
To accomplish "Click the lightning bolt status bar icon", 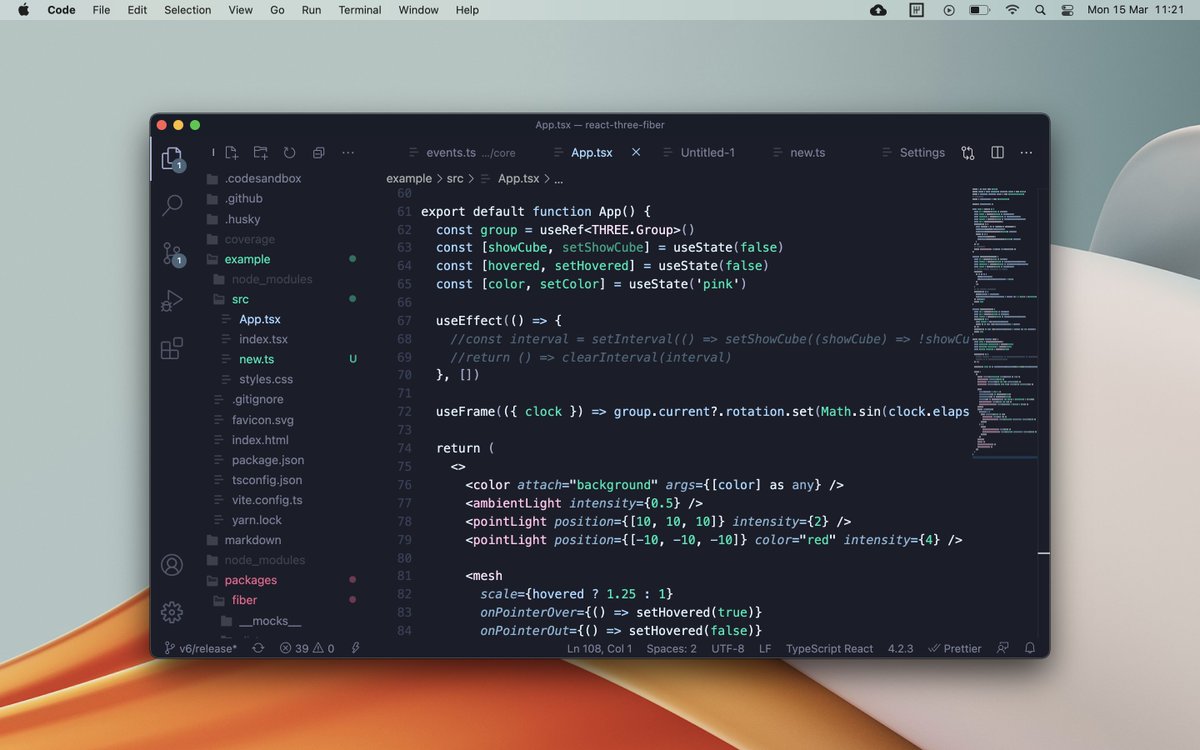I will point(356,648).
